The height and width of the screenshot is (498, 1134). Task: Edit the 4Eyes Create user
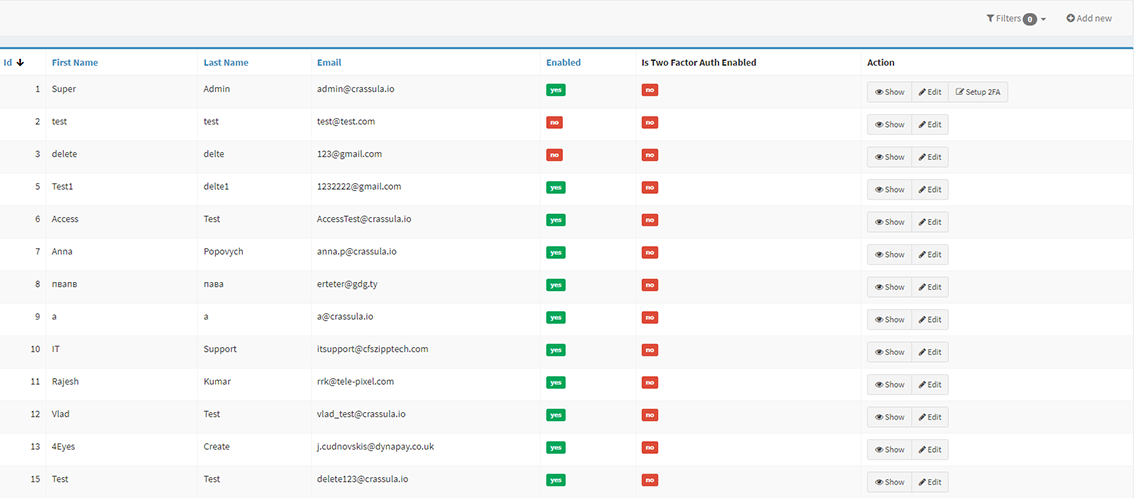[x=930, y=450]
